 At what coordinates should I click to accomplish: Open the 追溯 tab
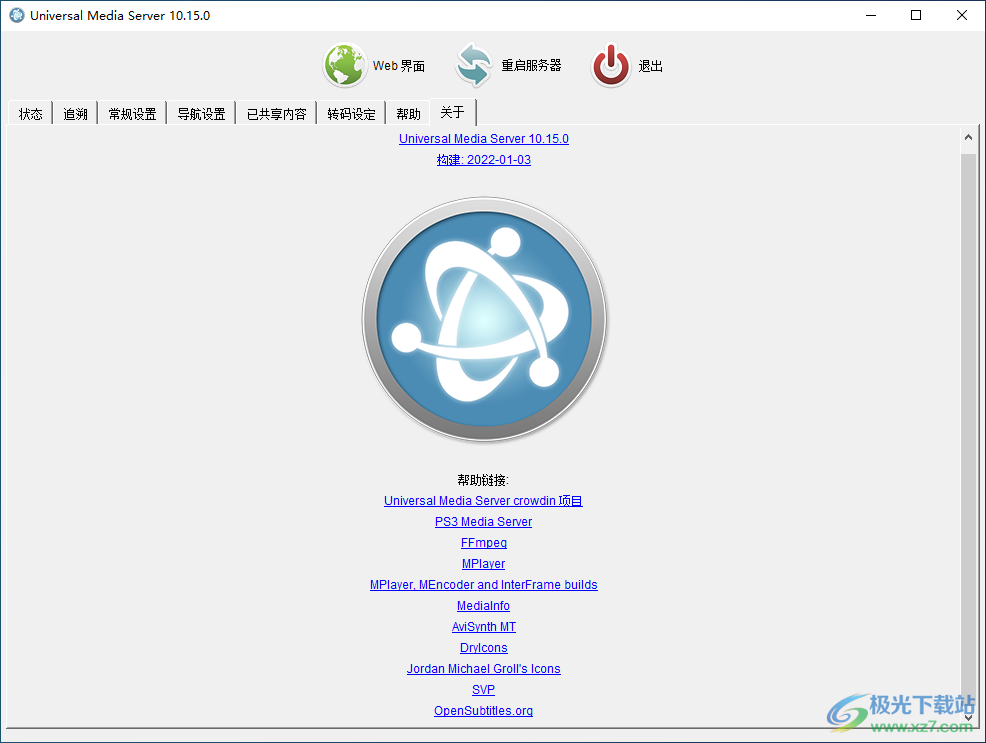coord(74,113)
